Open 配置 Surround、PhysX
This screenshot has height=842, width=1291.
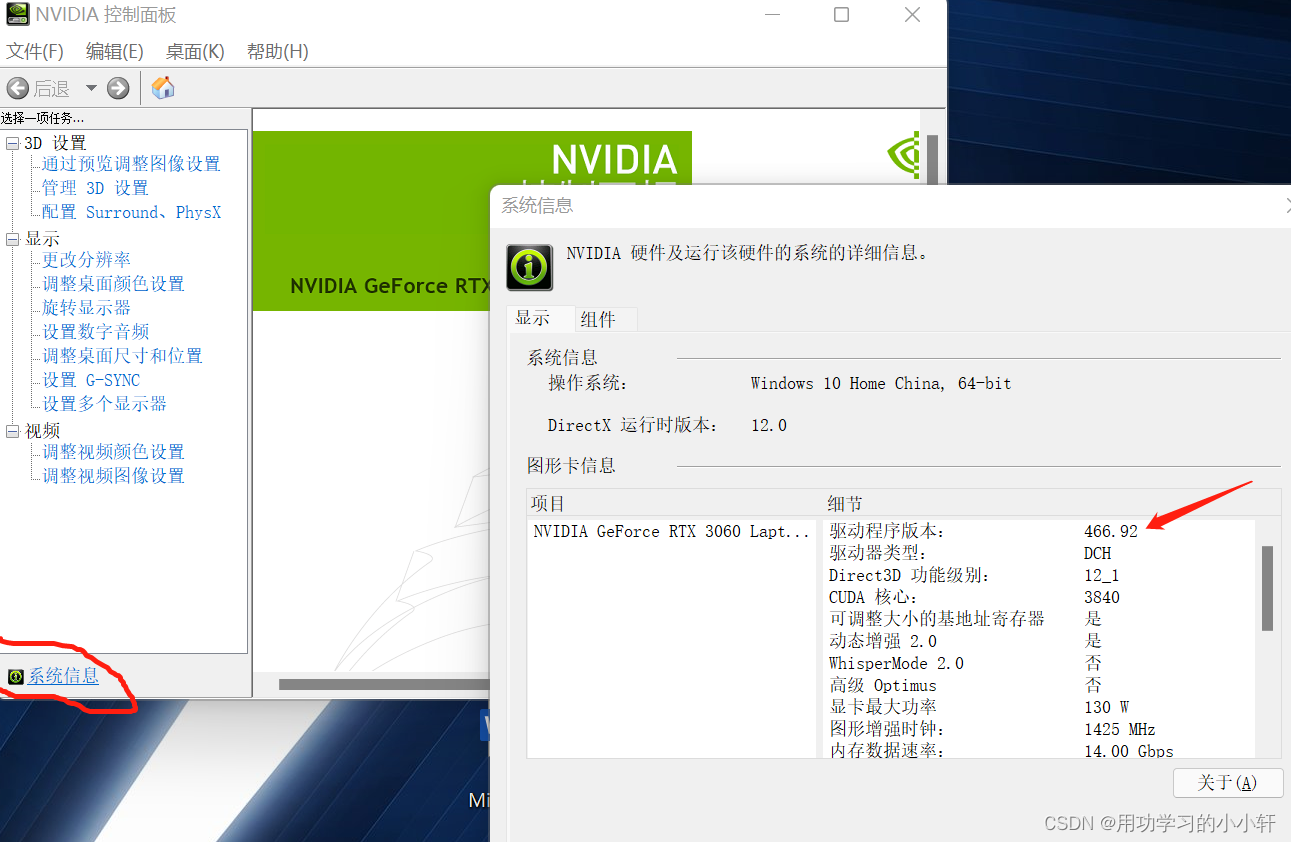coord(131,212)
